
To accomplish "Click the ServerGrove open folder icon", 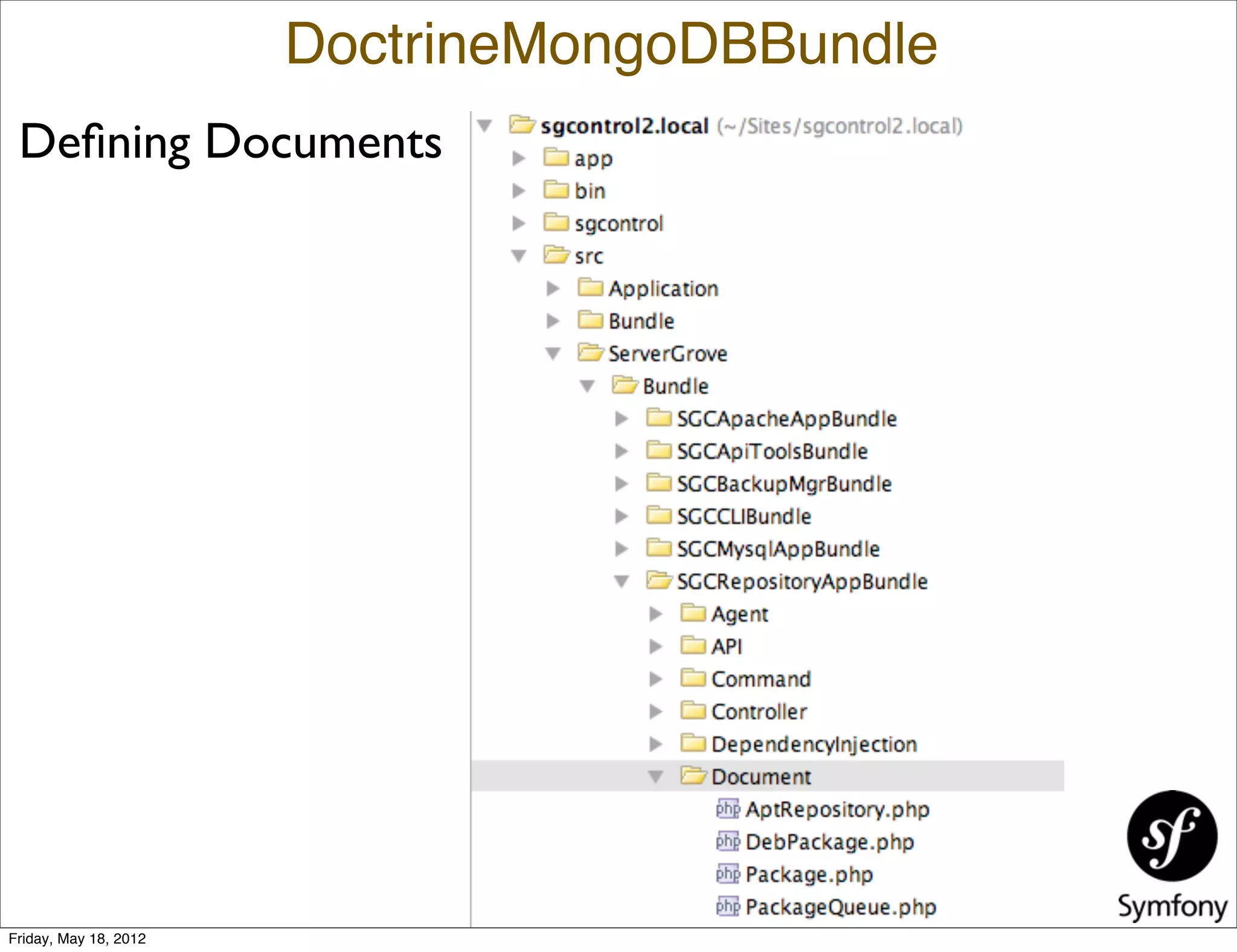I will click(x=591, y=352).
